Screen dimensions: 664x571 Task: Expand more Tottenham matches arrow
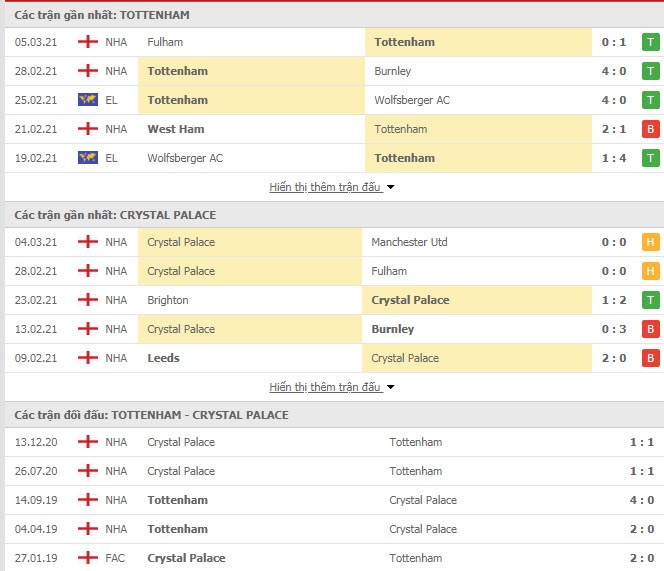[390, 187]
